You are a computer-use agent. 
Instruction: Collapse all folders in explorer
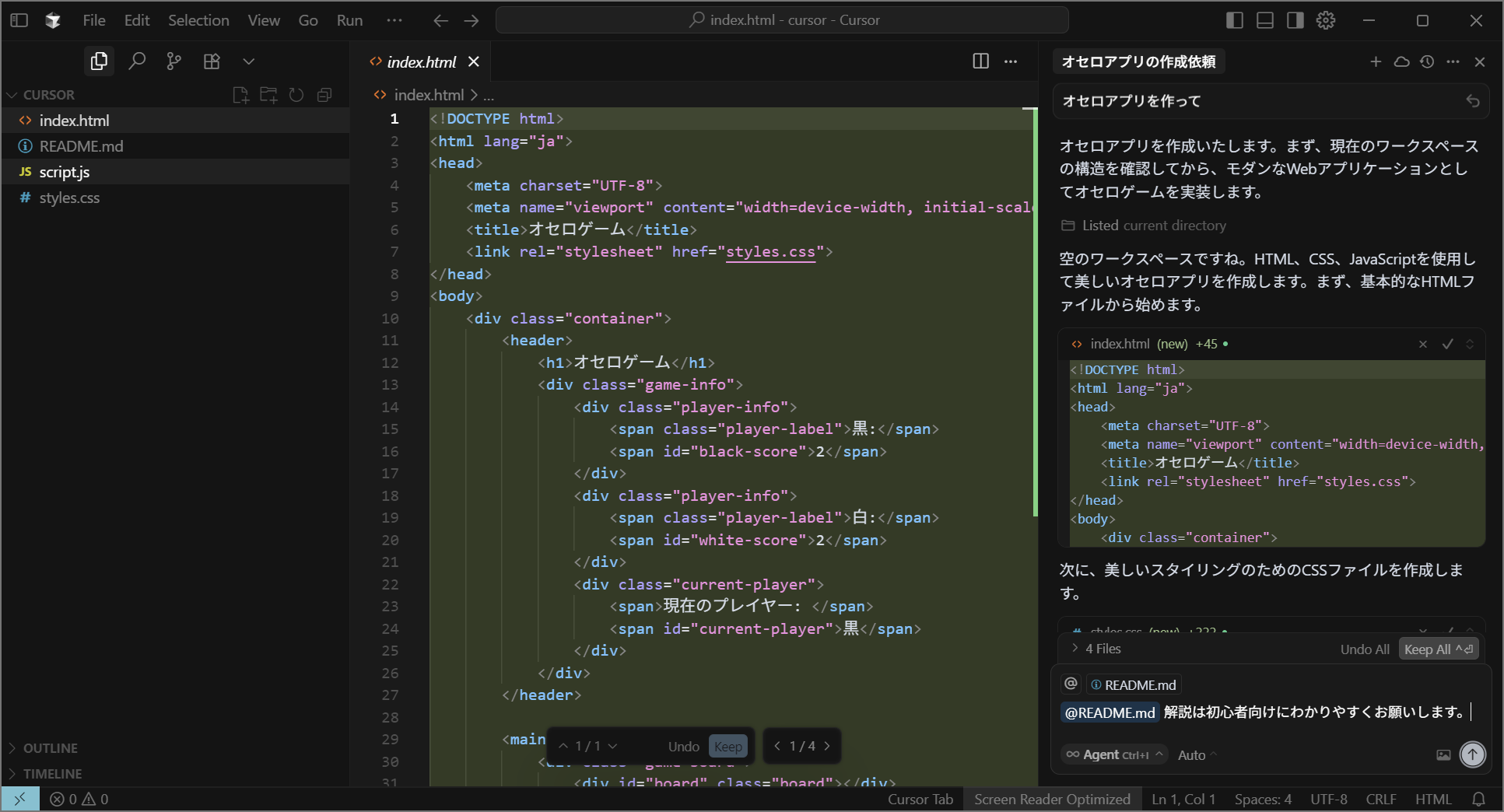coord(324,95)
